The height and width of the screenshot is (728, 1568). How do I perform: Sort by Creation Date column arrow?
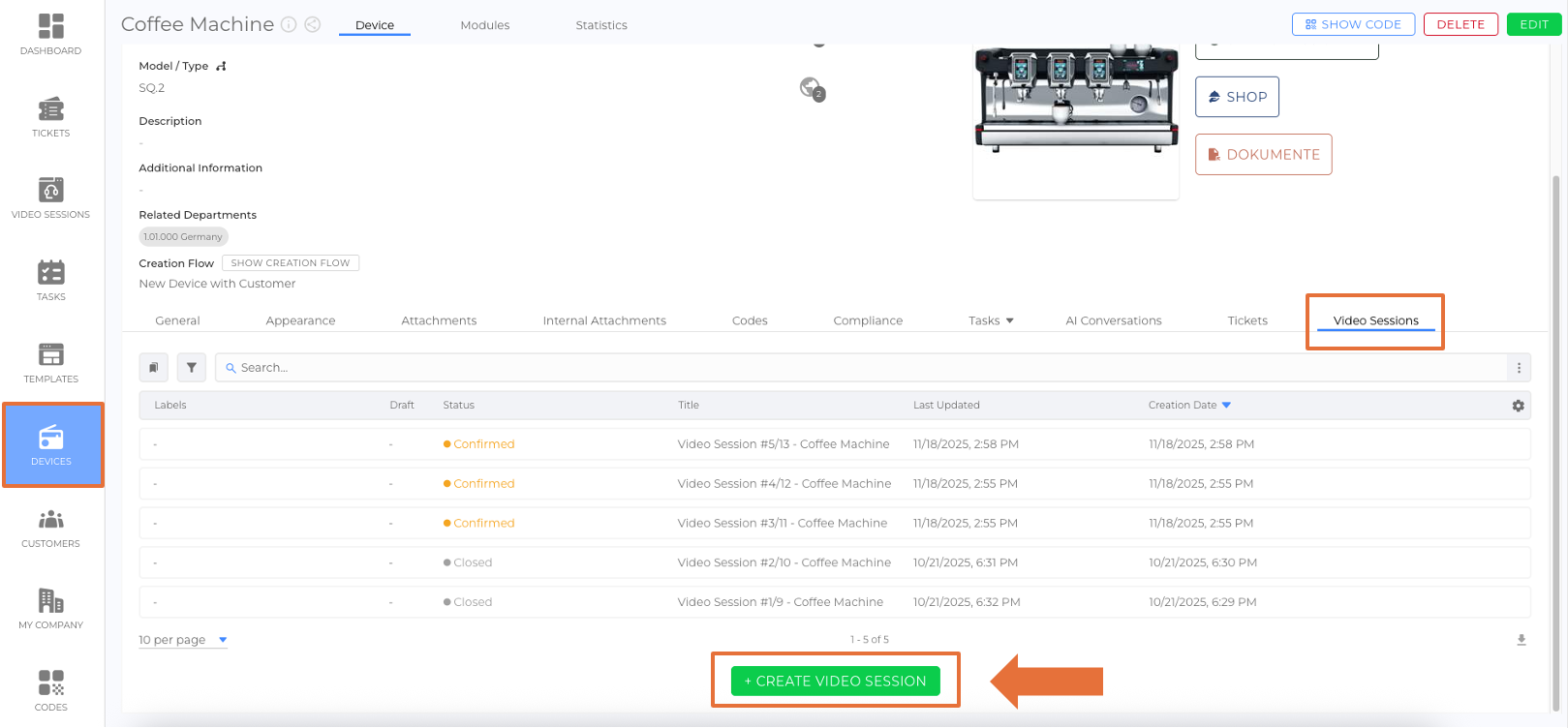tap(1226, 405)
